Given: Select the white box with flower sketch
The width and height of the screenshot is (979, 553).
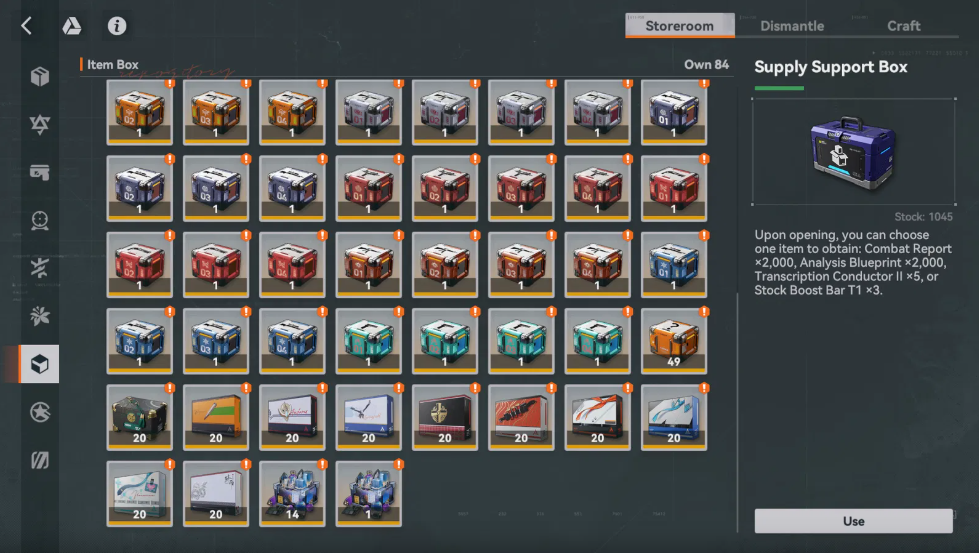Looking at the screenshot, I should 215,494.
